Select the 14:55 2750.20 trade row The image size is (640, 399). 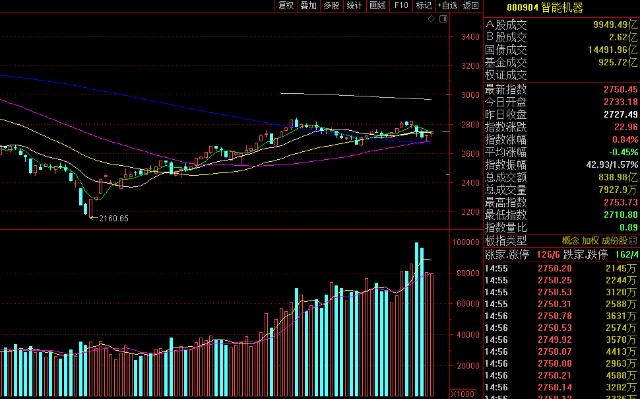coord(561,268)
